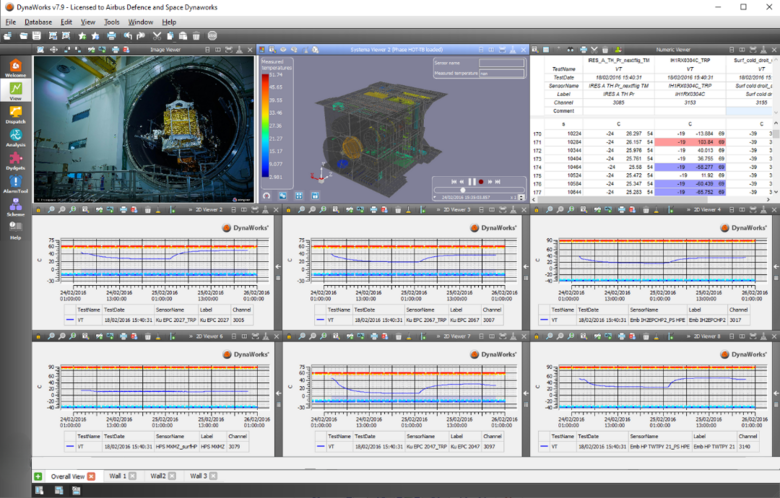Click the first layout icon in bottom status bar
The image size is (780, 498).
pos(39,491)
